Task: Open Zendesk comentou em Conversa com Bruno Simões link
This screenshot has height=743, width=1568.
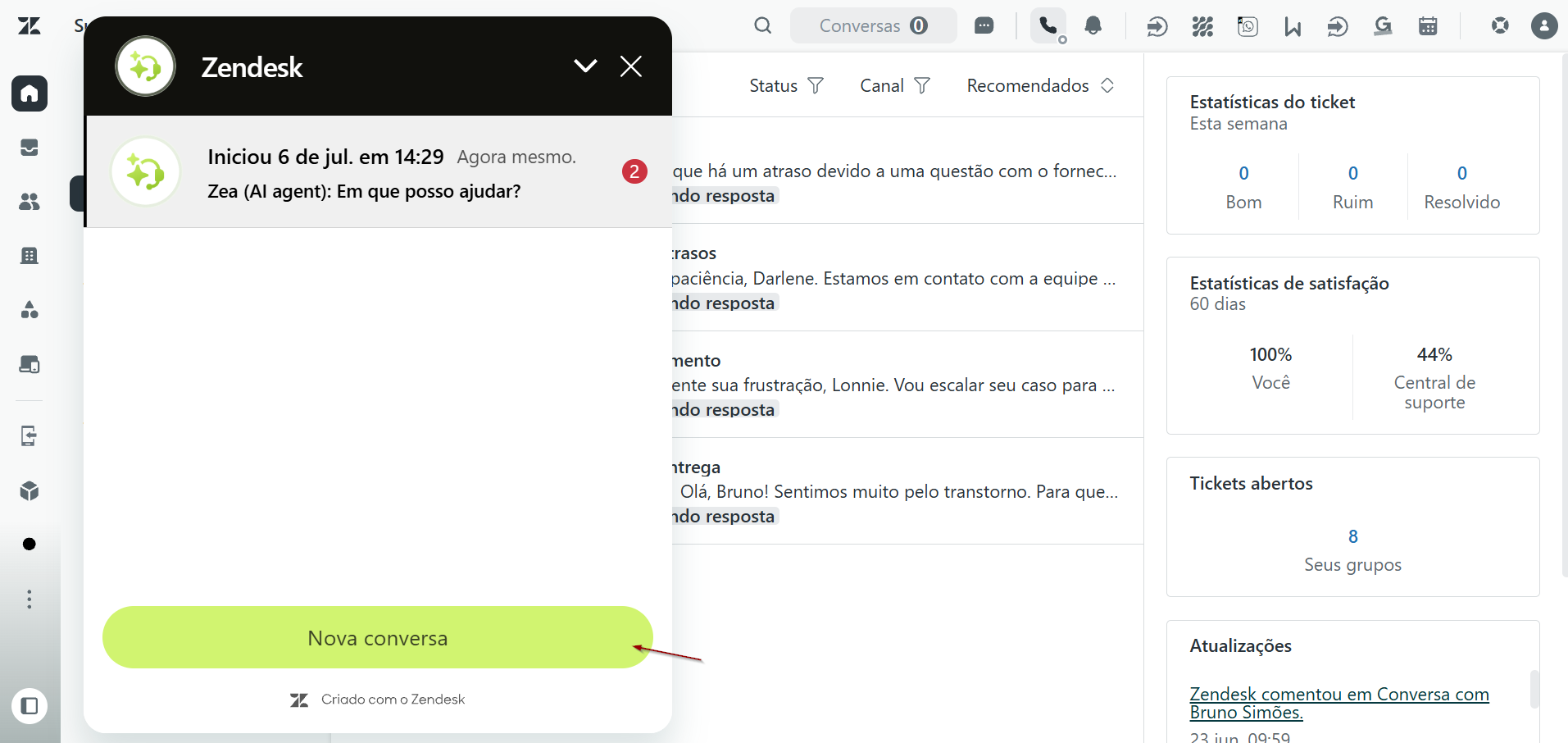Action: 1339,703
